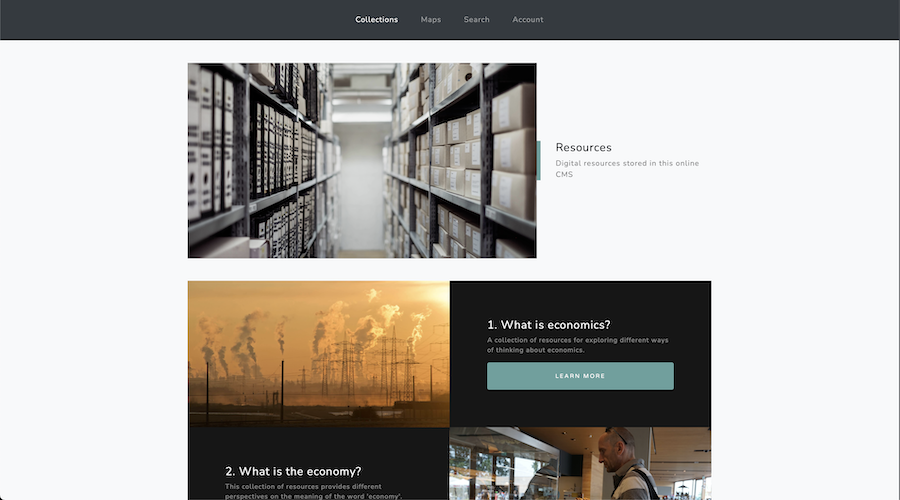This screenshot has height=500, width=900.
Task: Switch to the Maps tab
Action: (430, 20)
